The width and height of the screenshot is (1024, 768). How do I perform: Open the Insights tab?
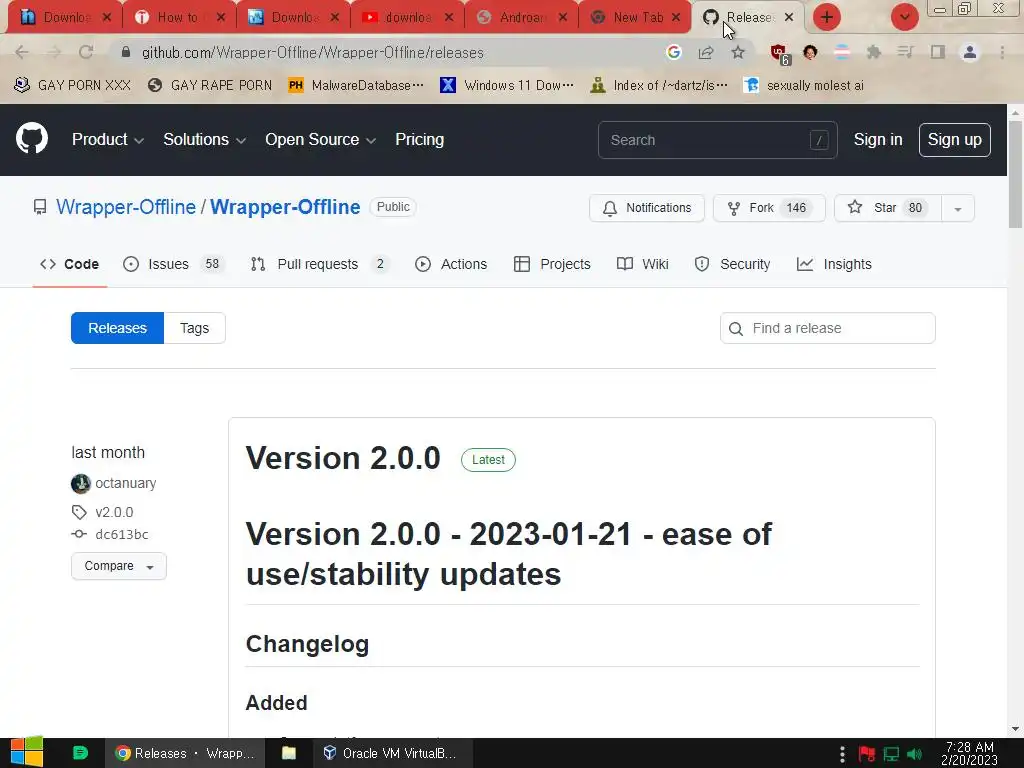(x=834, y=264)
